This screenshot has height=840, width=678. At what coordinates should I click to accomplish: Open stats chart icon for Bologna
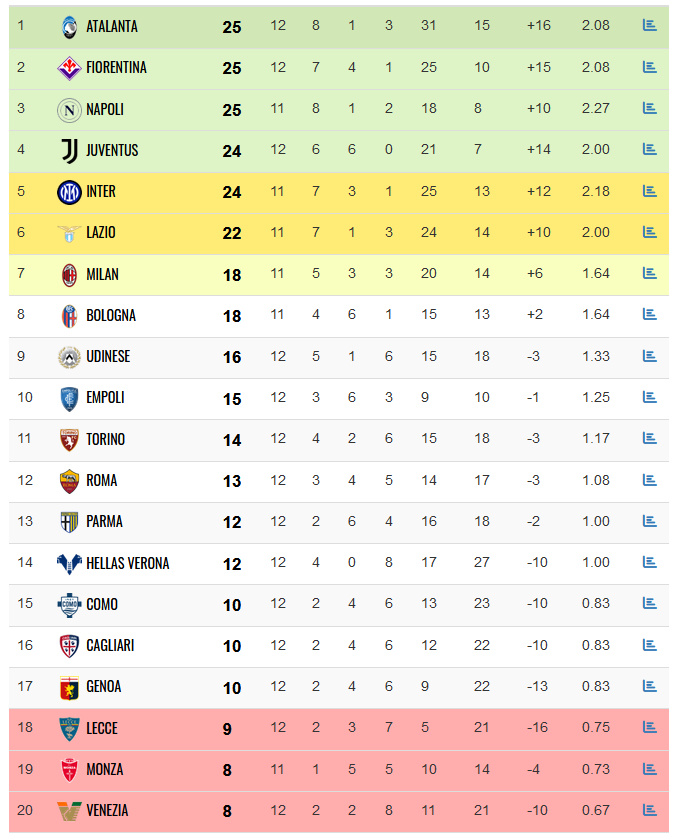649,315
